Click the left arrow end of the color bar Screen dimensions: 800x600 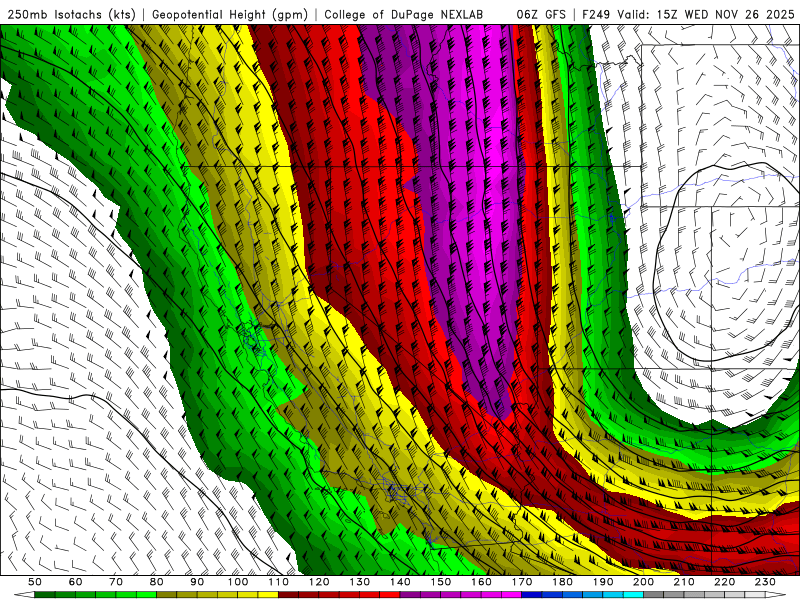coord(24,594)
